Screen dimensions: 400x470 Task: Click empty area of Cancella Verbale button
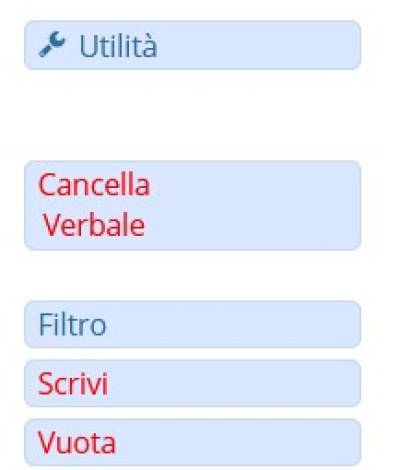(x=255, y=205)
